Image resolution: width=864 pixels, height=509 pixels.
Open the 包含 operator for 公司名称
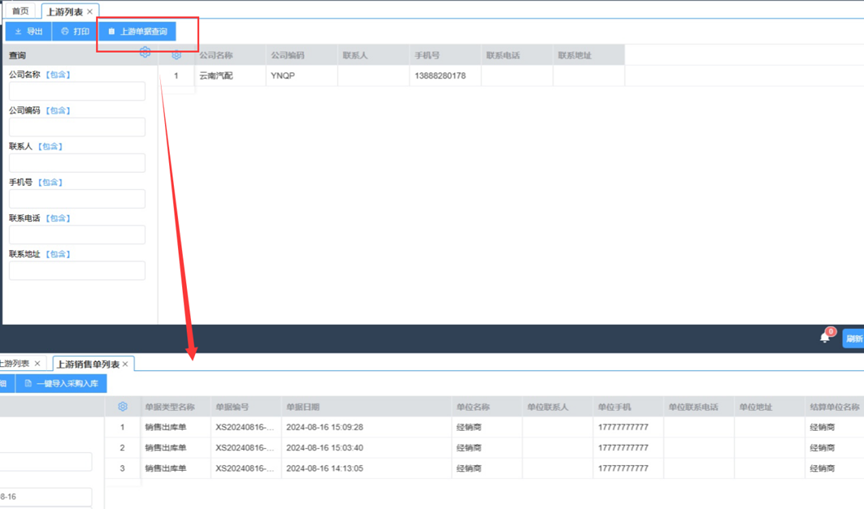point(58,74)
